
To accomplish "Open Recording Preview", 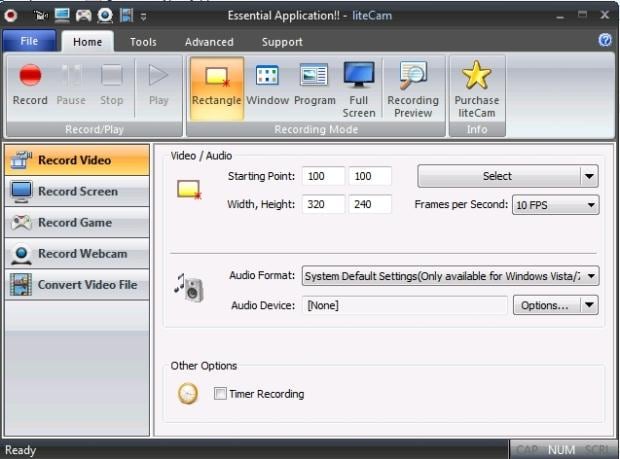I will (413, 89).
